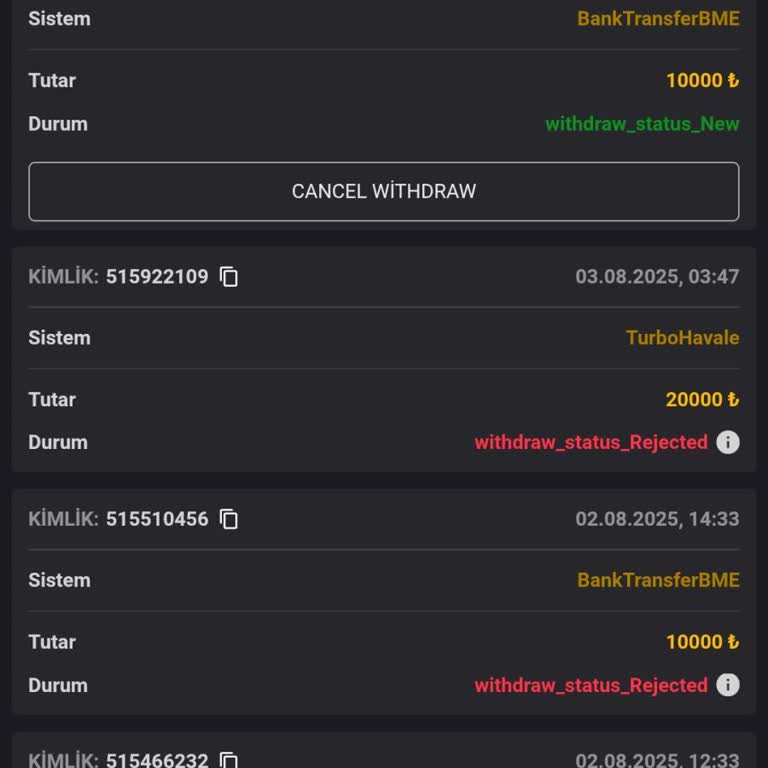
Task: Show rejection info for withdrawal 515510456
Action: pos(728,685)
